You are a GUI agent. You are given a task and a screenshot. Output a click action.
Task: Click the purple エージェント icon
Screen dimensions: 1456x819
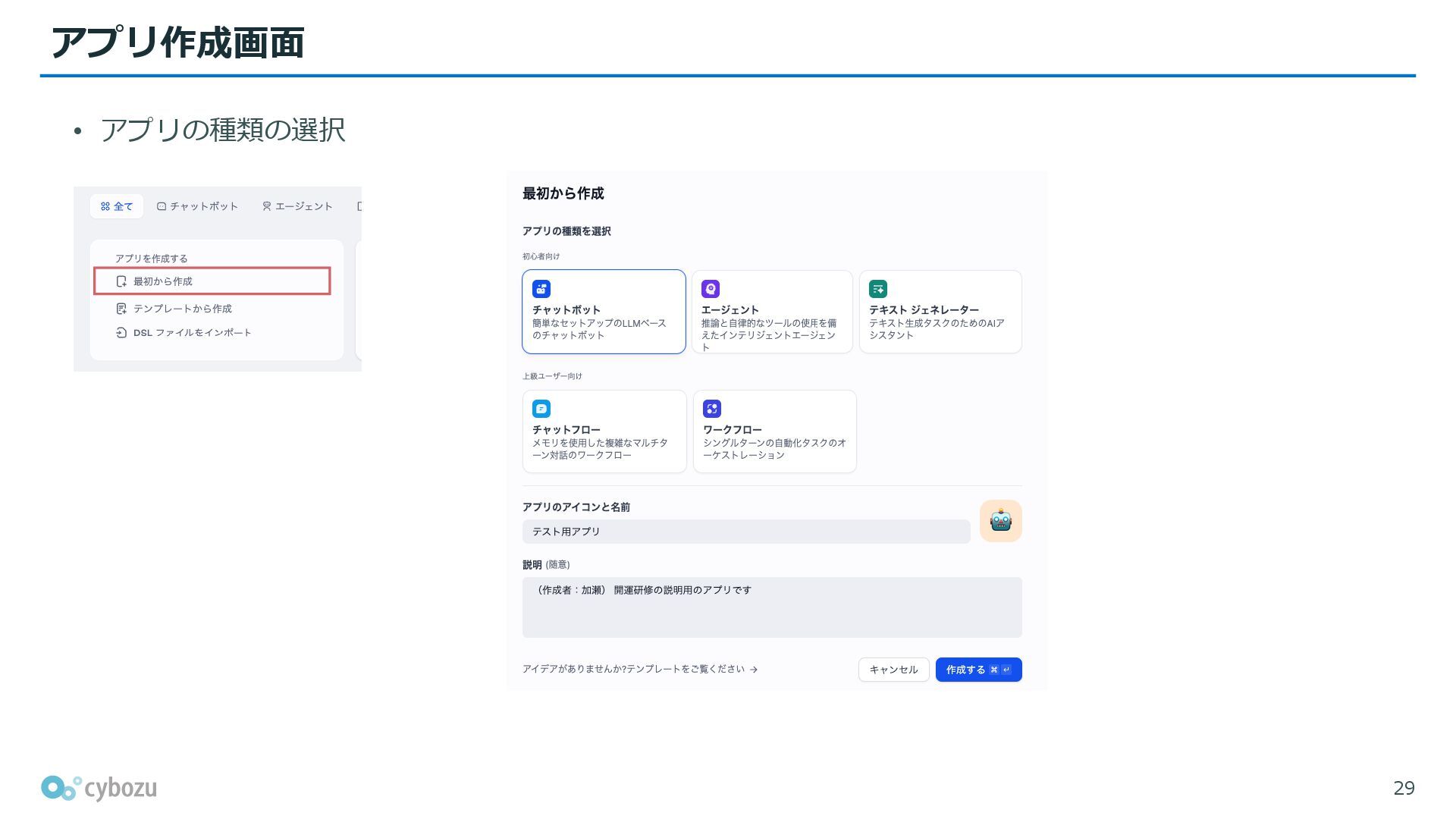[711, 289]
